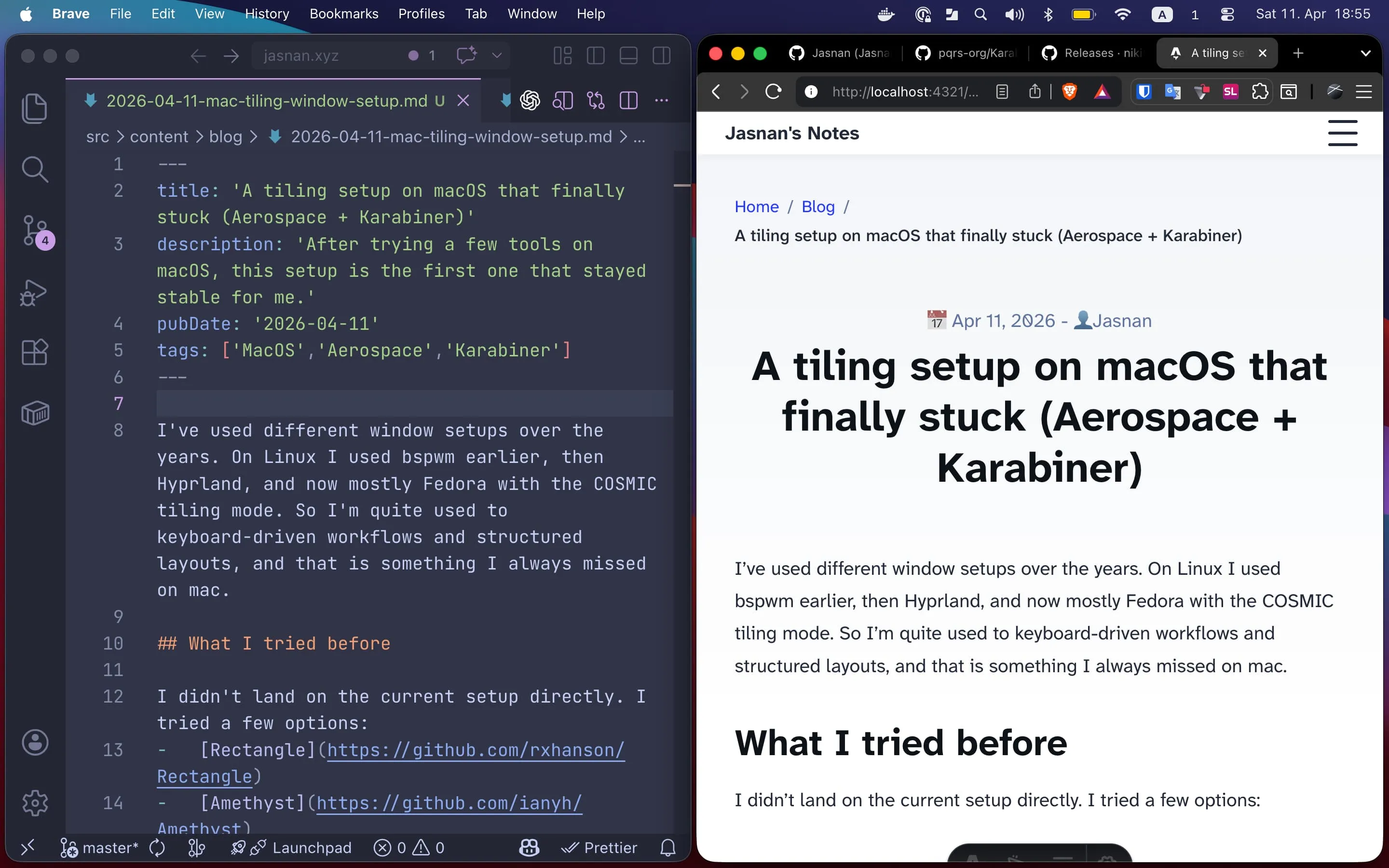The image size is (1389, 868).
Task: Click the open changes icon in editor toolbar
Action: [596, 100]
